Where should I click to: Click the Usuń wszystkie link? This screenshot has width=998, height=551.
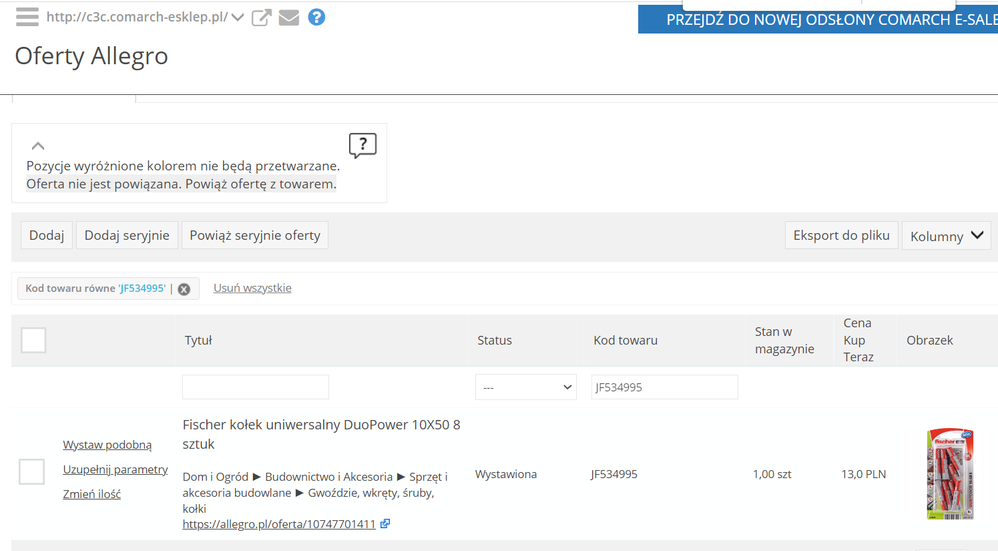click(252, 288)
